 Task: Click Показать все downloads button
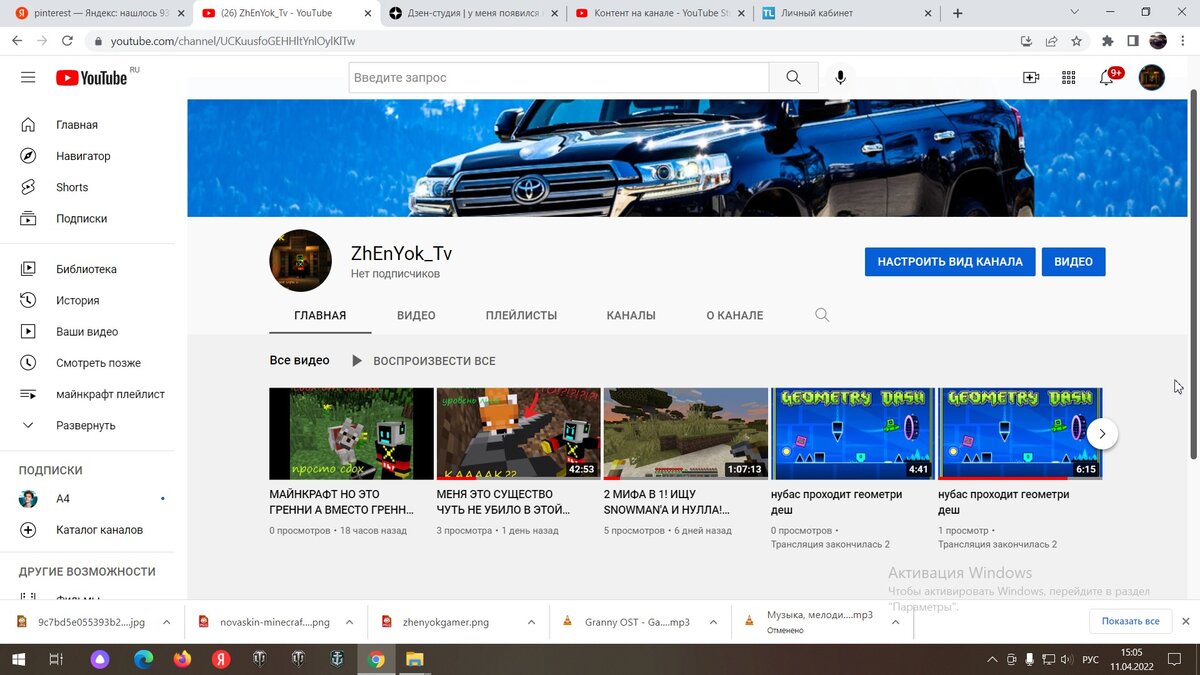(1131, 621)
